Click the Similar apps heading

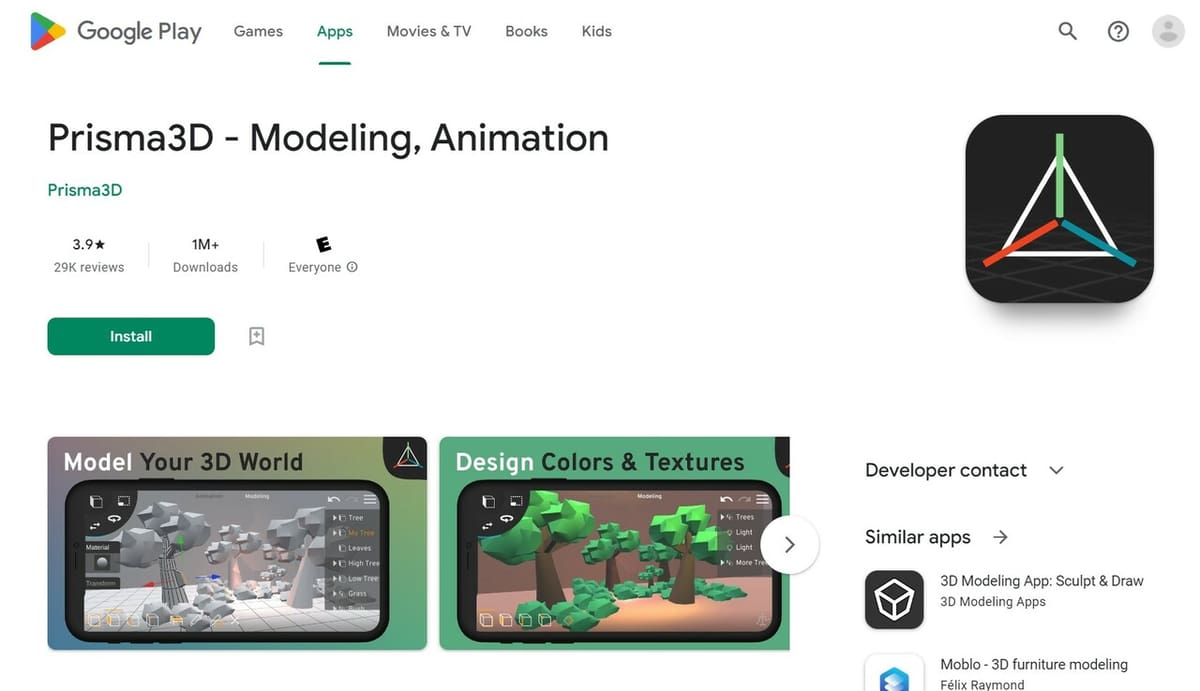pyautogui.click(x=918, y=537)
